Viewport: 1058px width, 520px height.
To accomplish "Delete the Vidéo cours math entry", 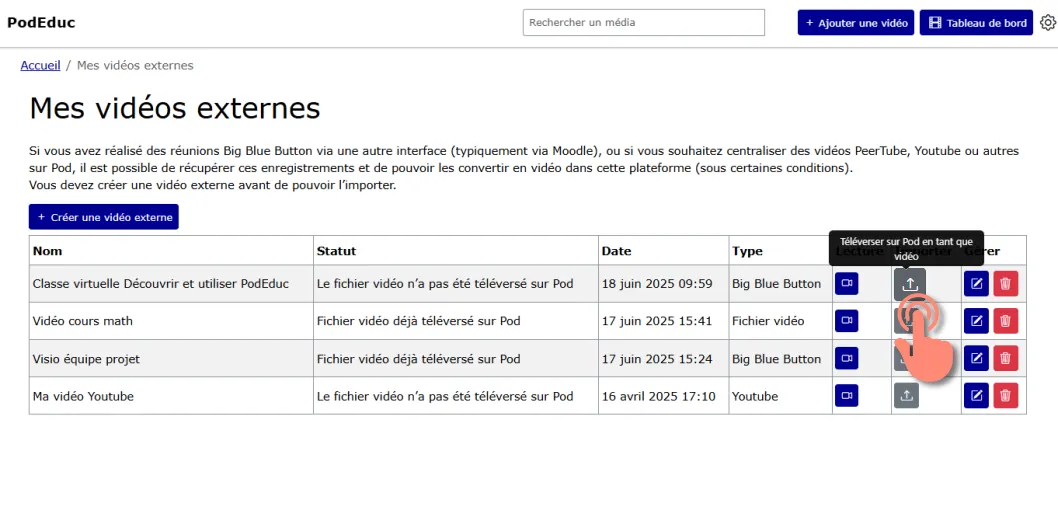I will 1005,321.
